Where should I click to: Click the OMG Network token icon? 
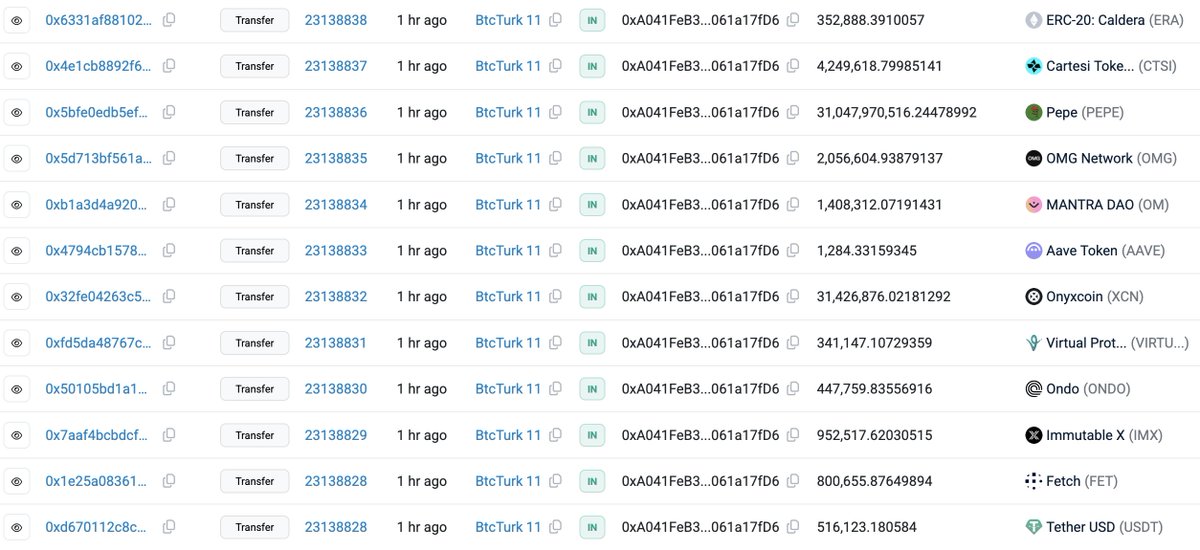(x=1034, y=158)
